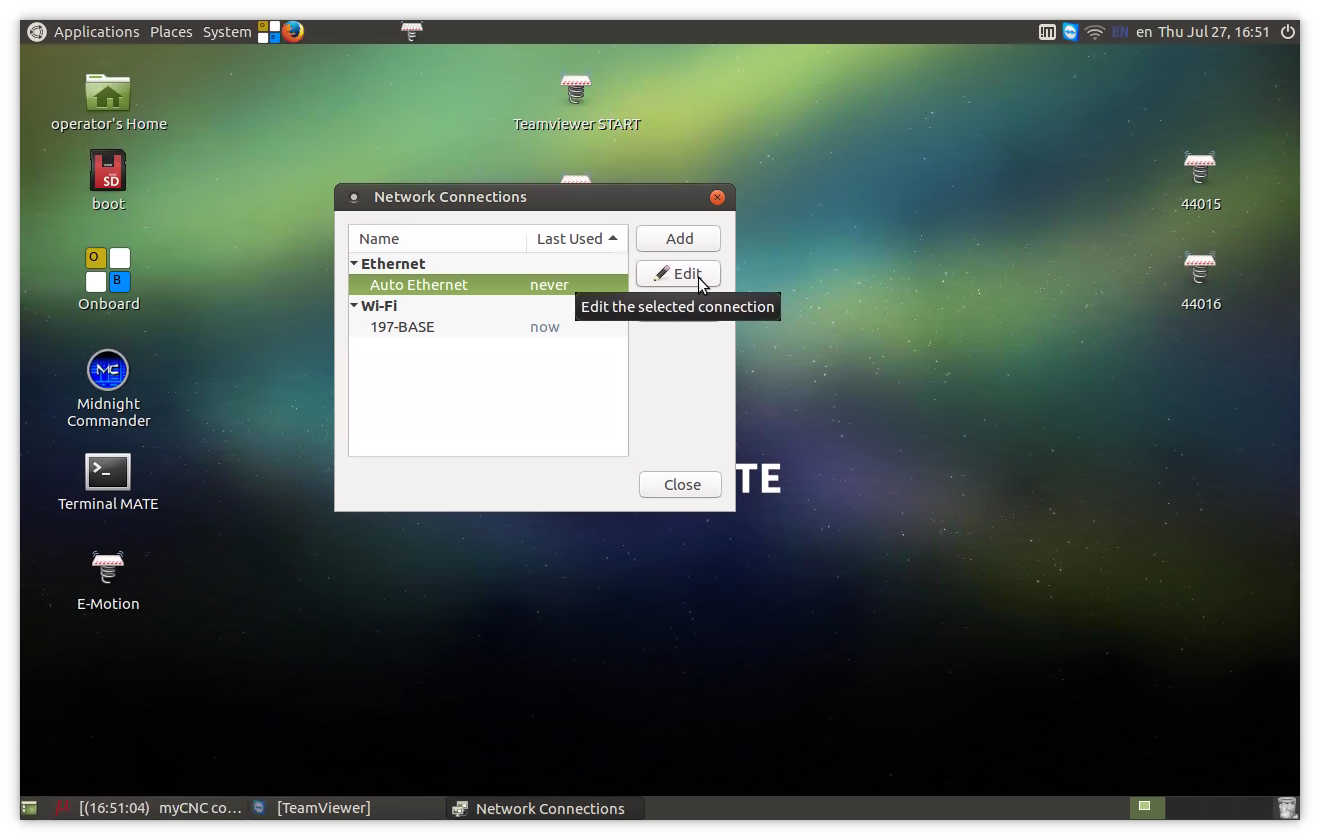The width and height of the screenshot is (1320, 840).
Task: Open Midnight Commander desktop icon
Action: pos(108,371)
